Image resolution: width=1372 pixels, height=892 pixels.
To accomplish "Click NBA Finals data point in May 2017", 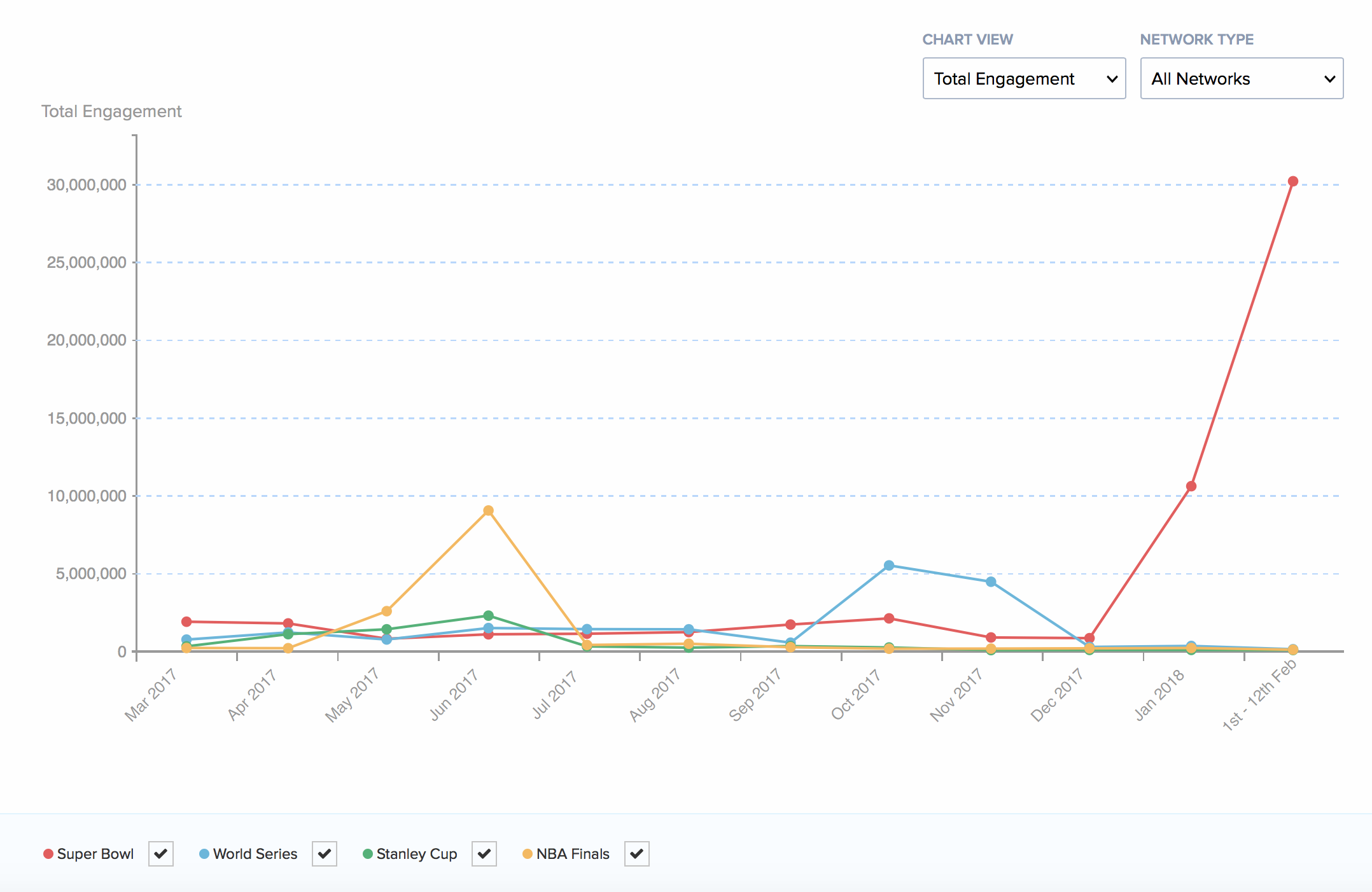I will tap(386, 611).
